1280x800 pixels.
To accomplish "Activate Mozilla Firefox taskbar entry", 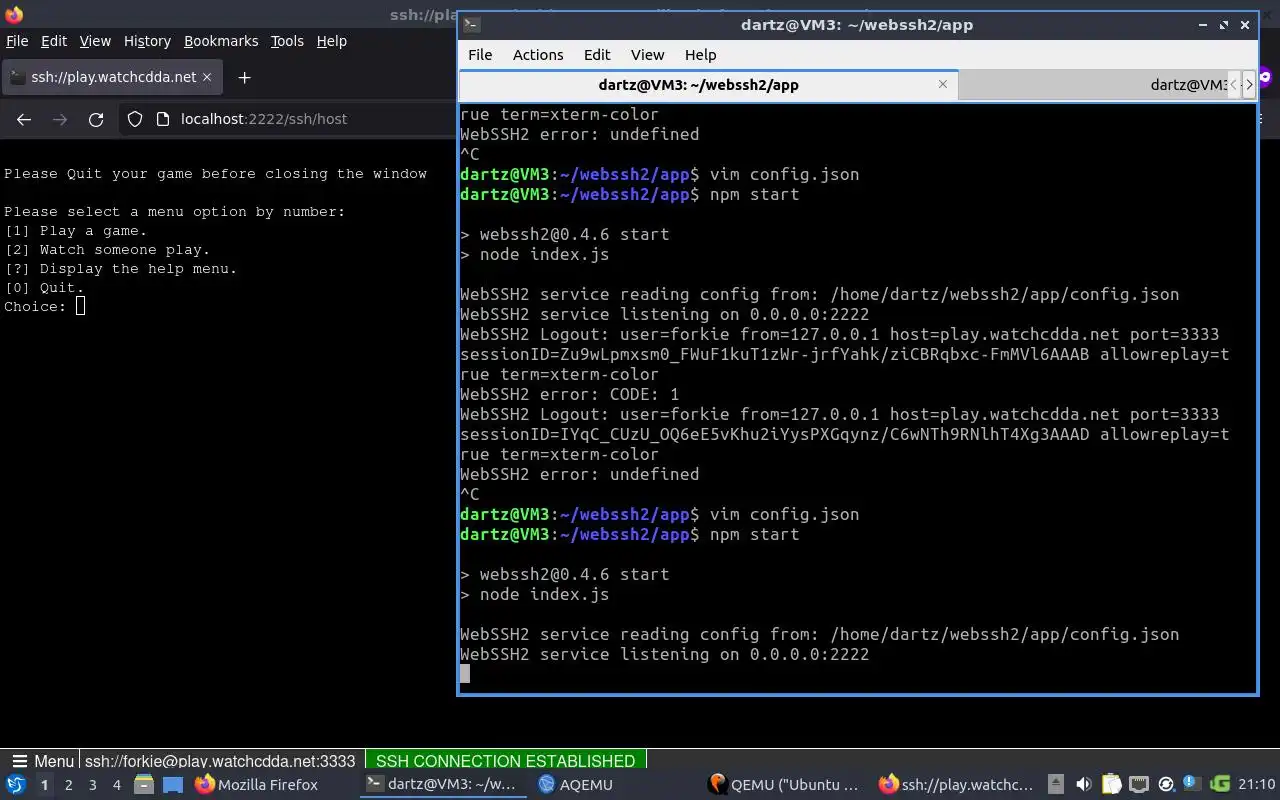I will tap(257, 785).
